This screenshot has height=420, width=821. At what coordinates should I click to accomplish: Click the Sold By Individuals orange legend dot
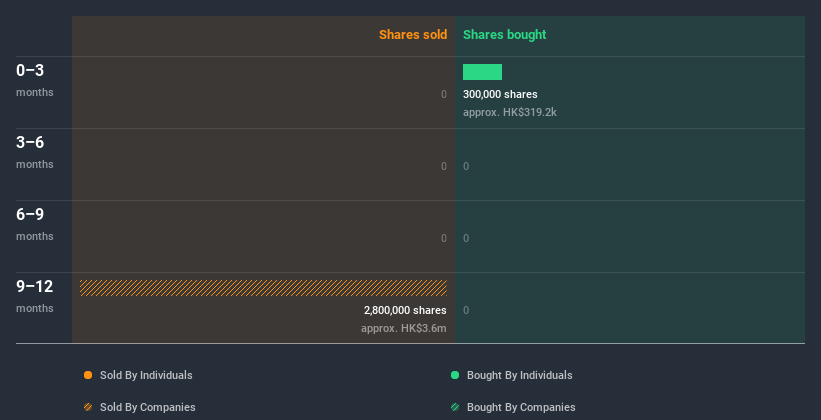pyautogui.click(x=88, y=375)
